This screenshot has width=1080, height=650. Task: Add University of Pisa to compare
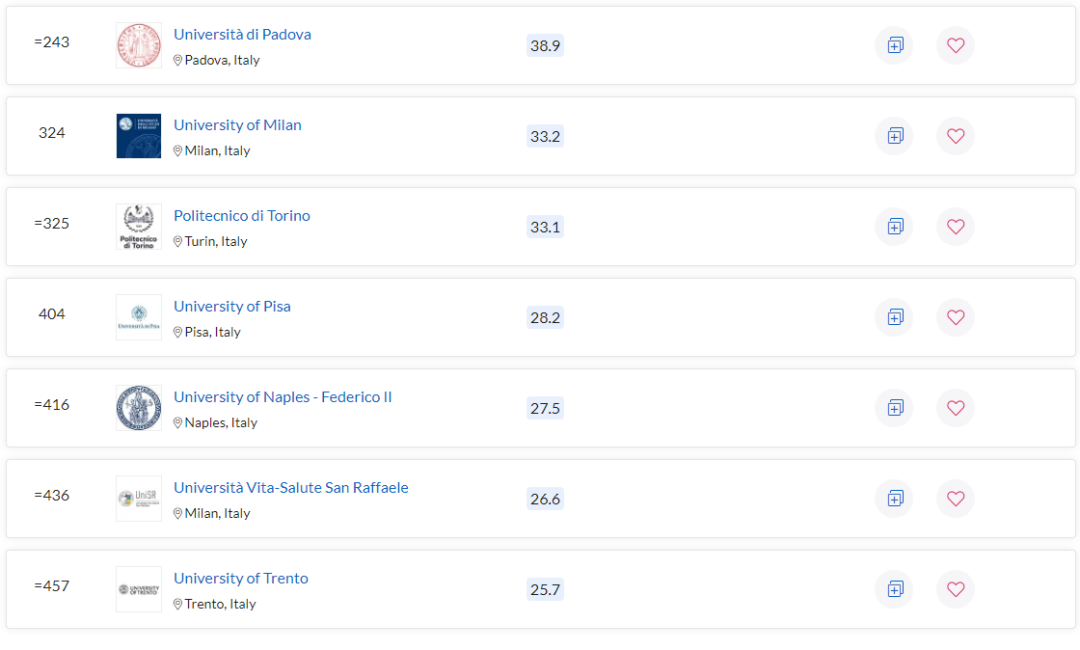click(x=894, y=317)
